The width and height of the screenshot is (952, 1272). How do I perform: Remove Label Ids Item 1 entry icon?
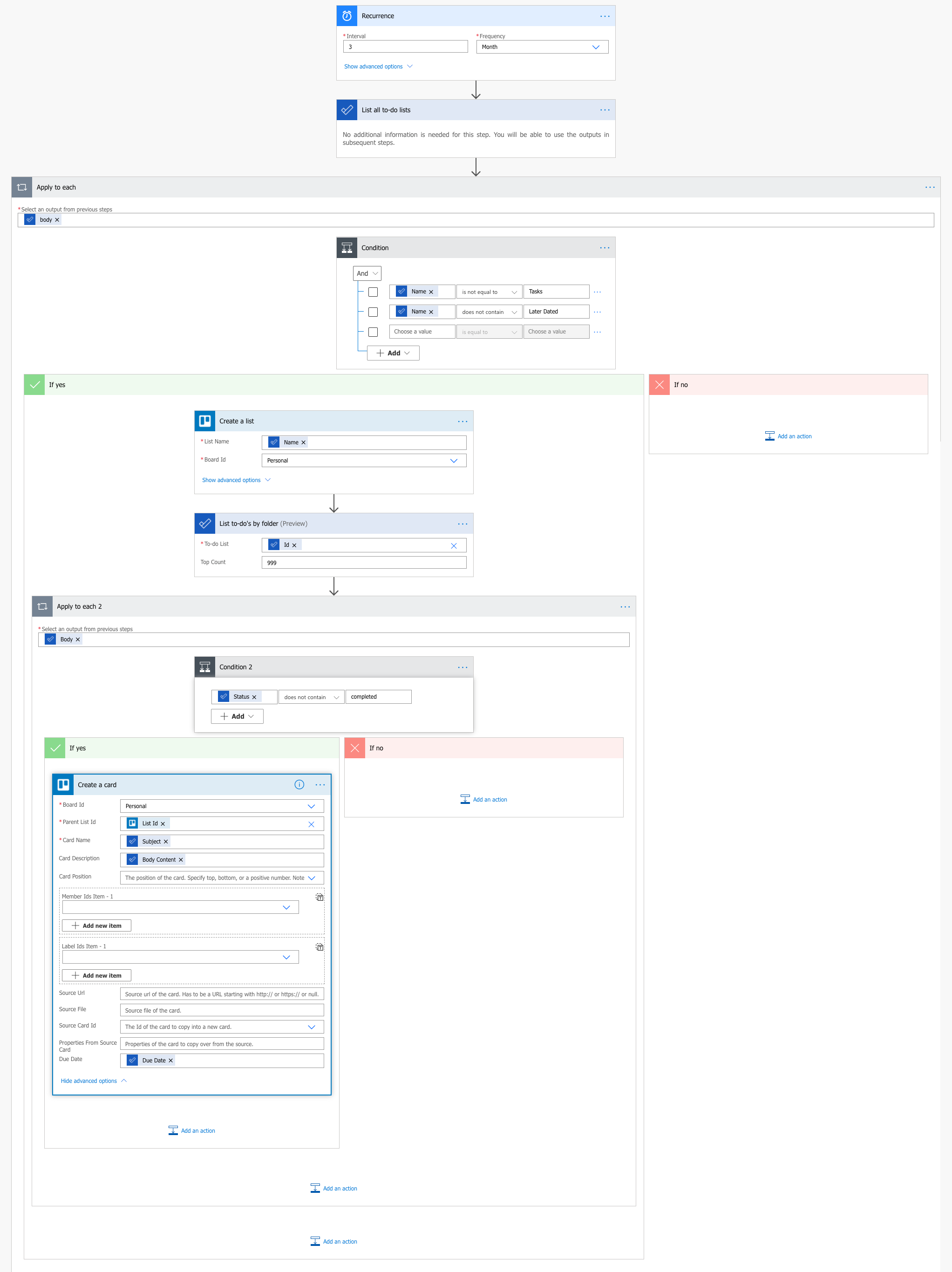coord(320,946)
